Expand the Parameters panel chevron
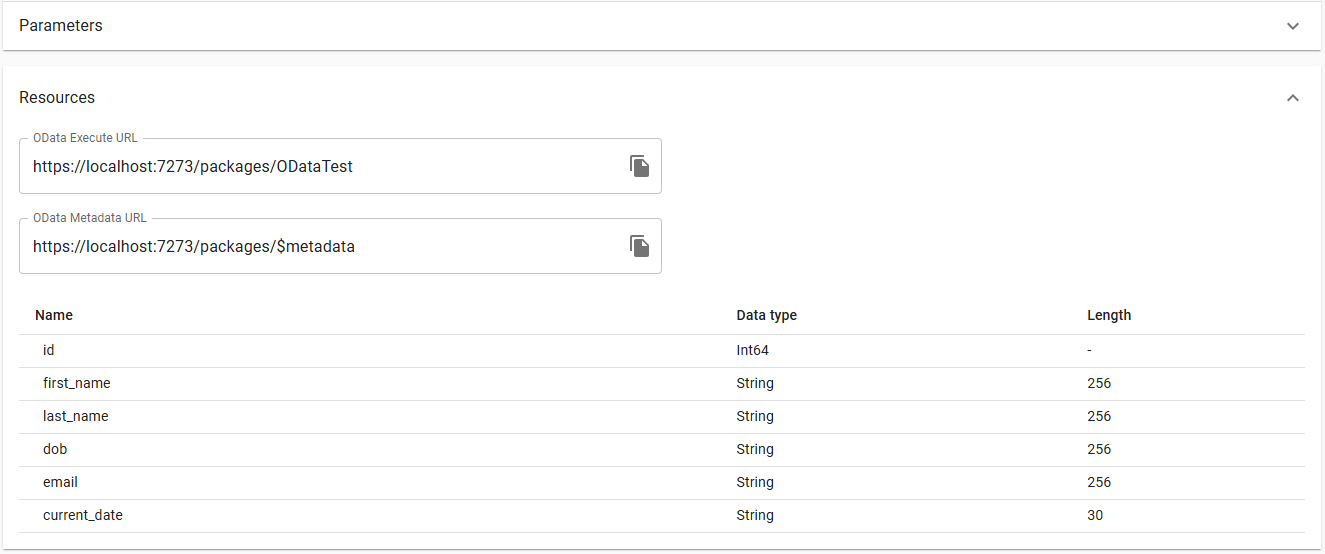This screenshot has width=1325, height=554. [1293, 26]
